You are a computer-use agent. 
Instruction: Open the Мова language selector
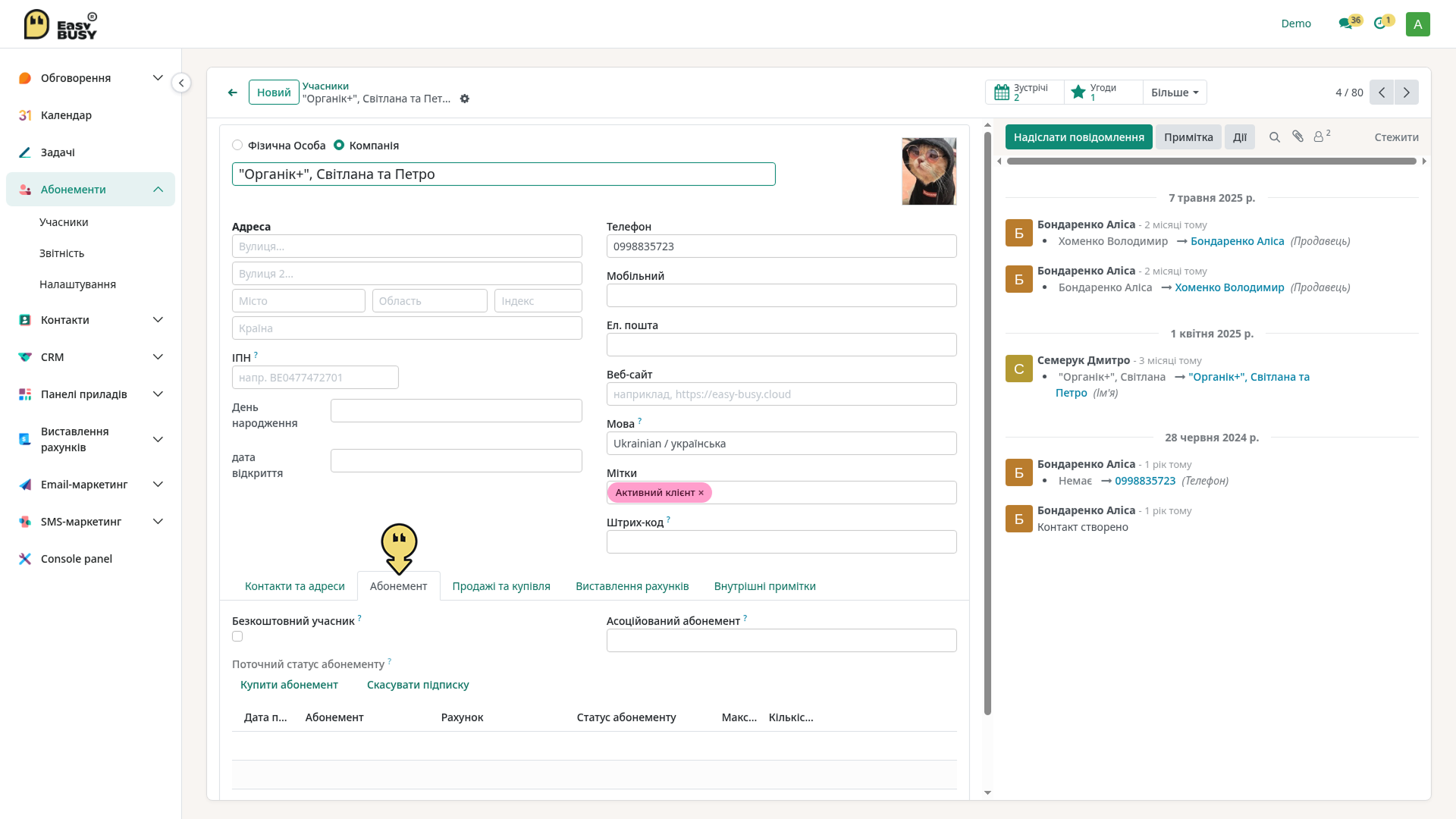[781, 444]
